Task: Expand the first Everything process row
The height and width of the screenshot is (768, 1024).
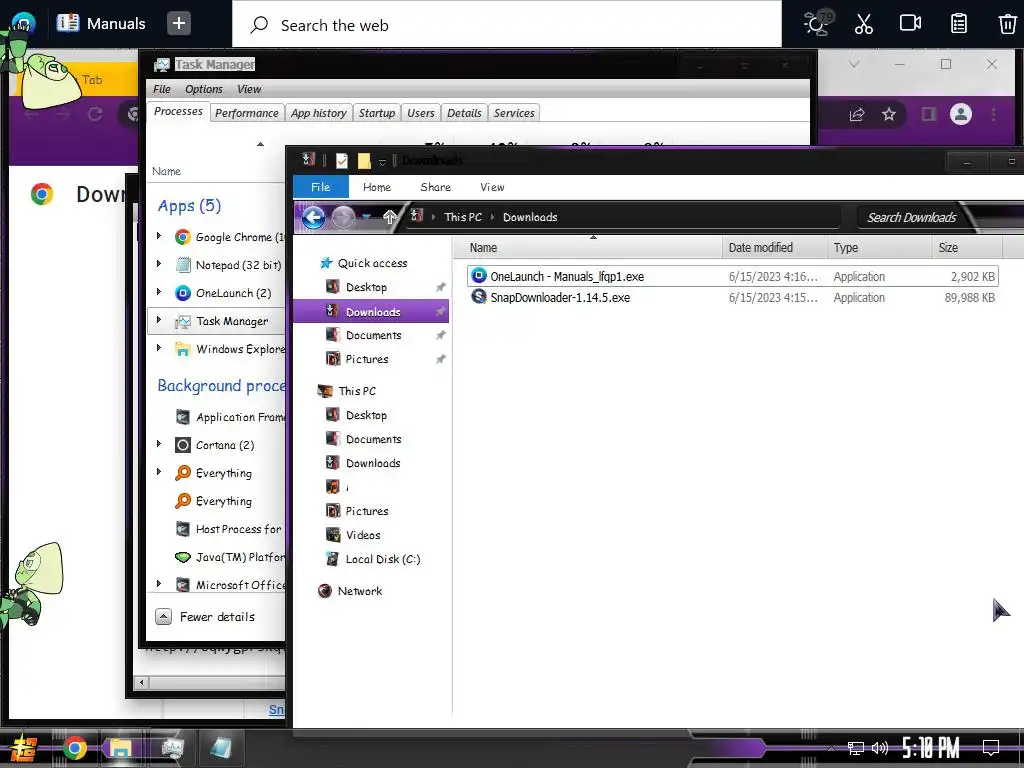Action: 159,472
